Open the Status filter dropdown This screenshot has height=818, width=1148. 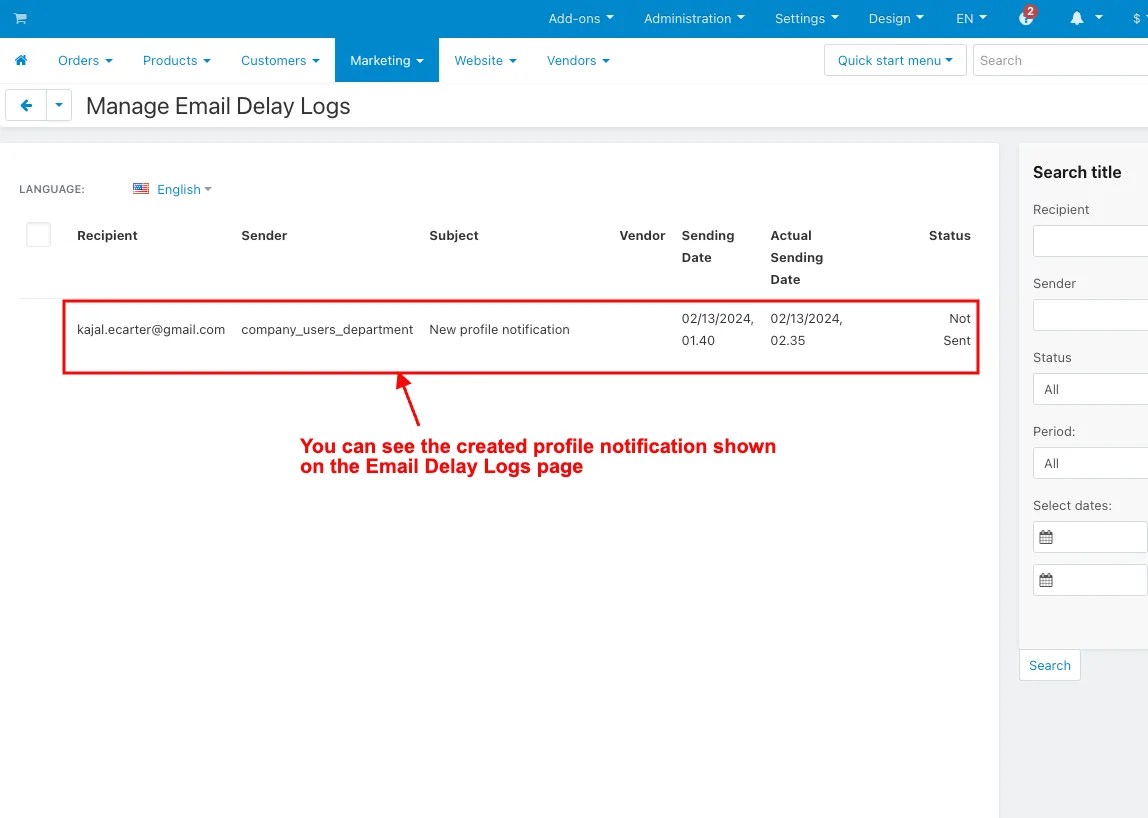point(1090,390)
